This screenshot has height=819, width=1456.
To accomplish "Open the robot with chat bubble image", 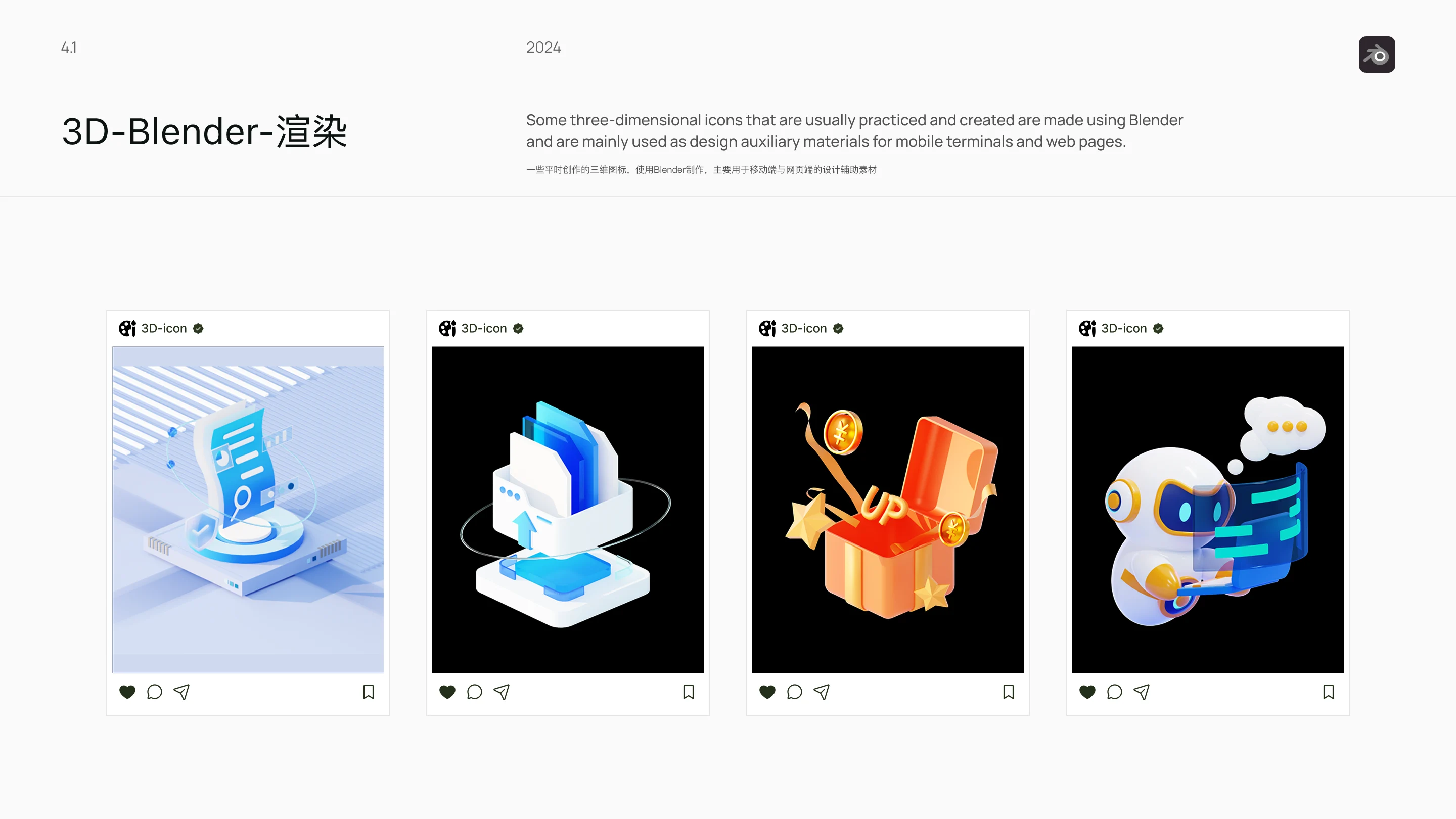I will click(1208, 510).
